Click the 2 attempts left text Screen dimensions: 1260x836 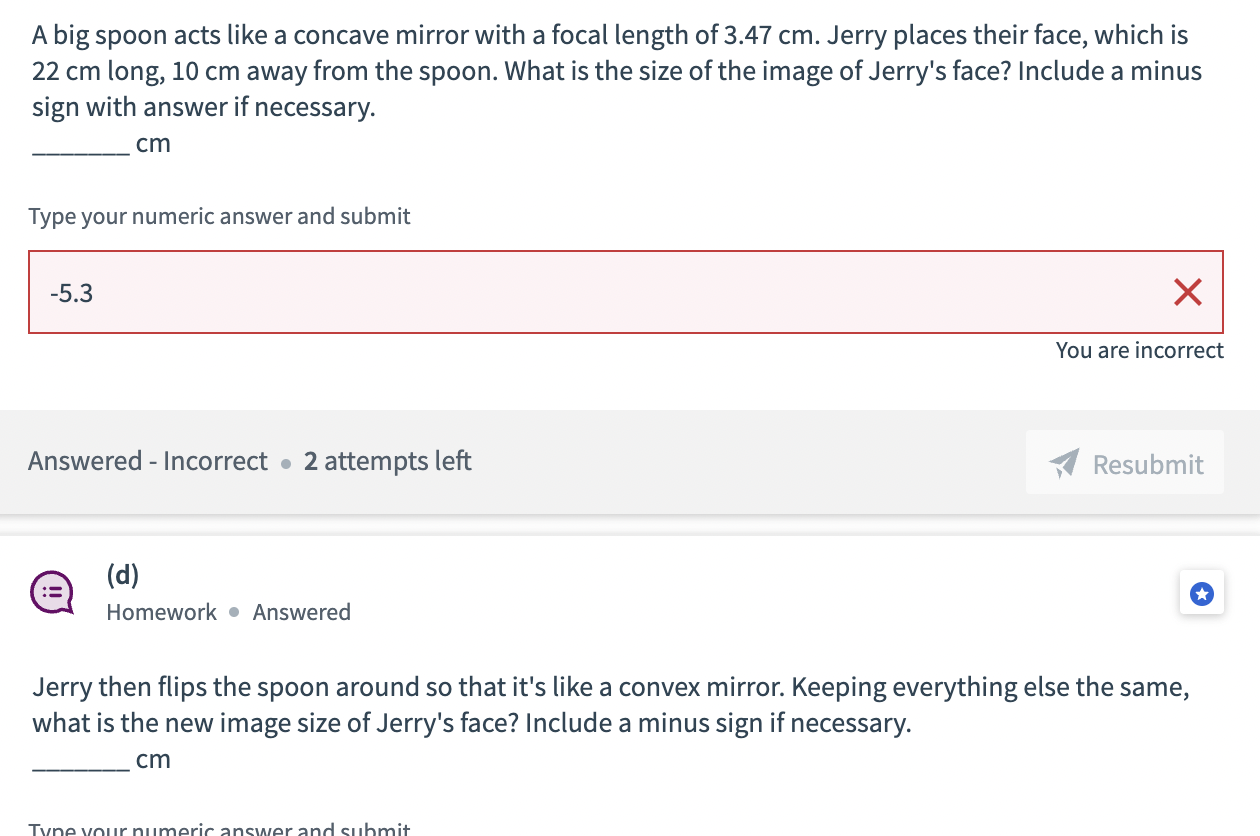coord(387,461)
